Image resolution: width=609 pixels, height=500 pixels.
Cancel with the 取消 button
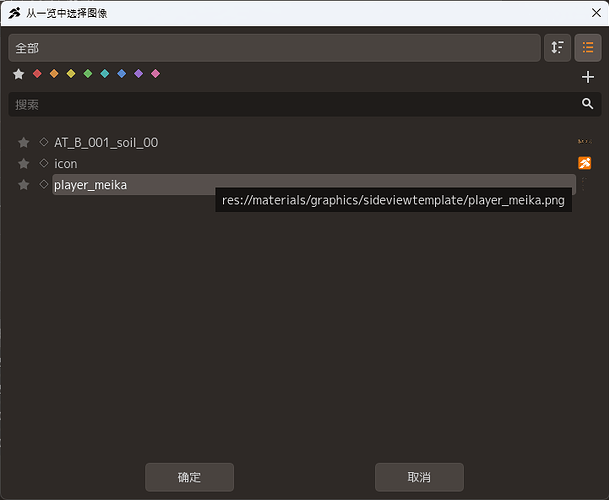click(419, 477)
